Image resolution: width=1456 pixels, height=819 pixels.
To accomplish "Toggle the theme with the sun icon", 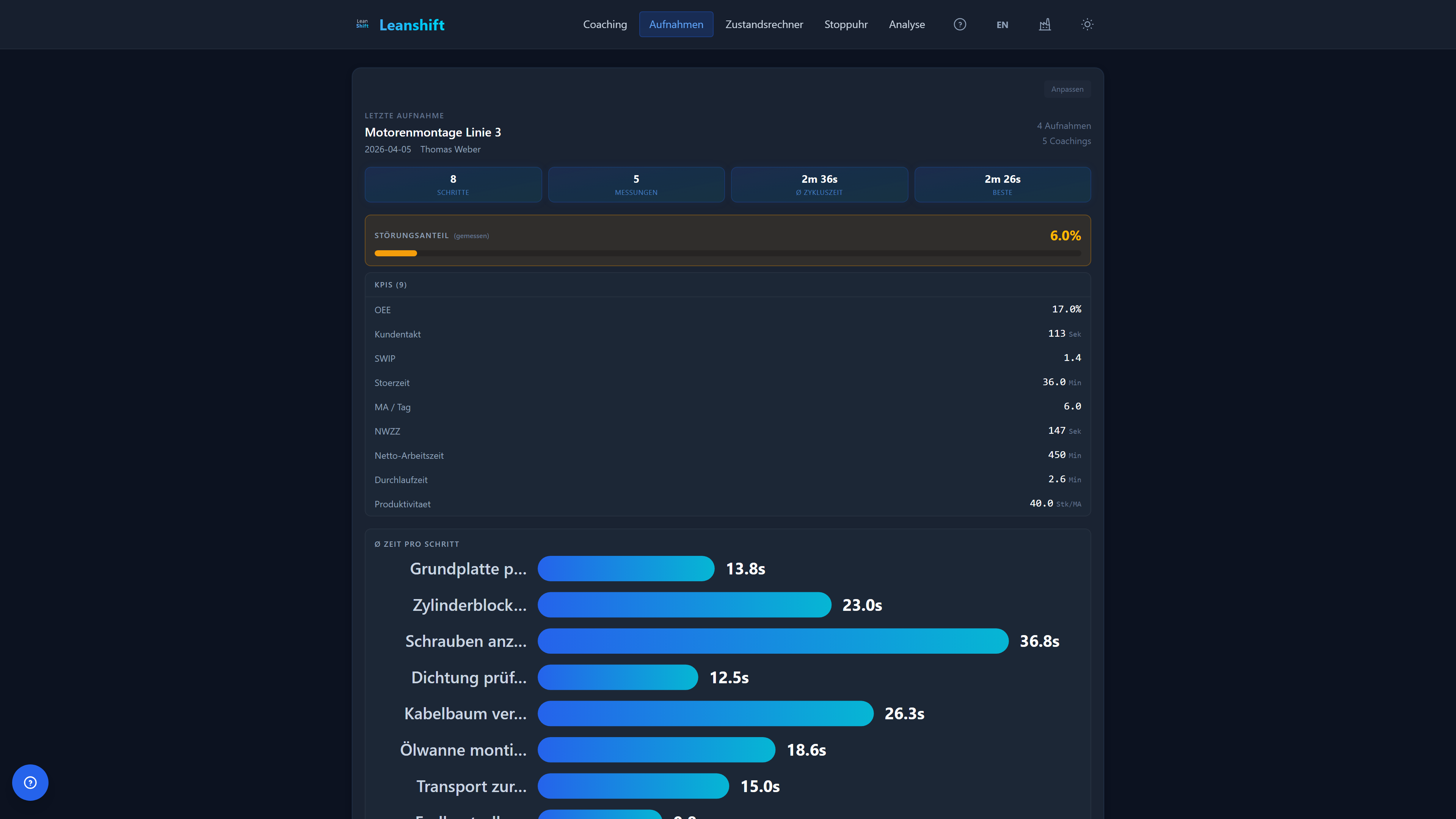I will [1087, 24].
